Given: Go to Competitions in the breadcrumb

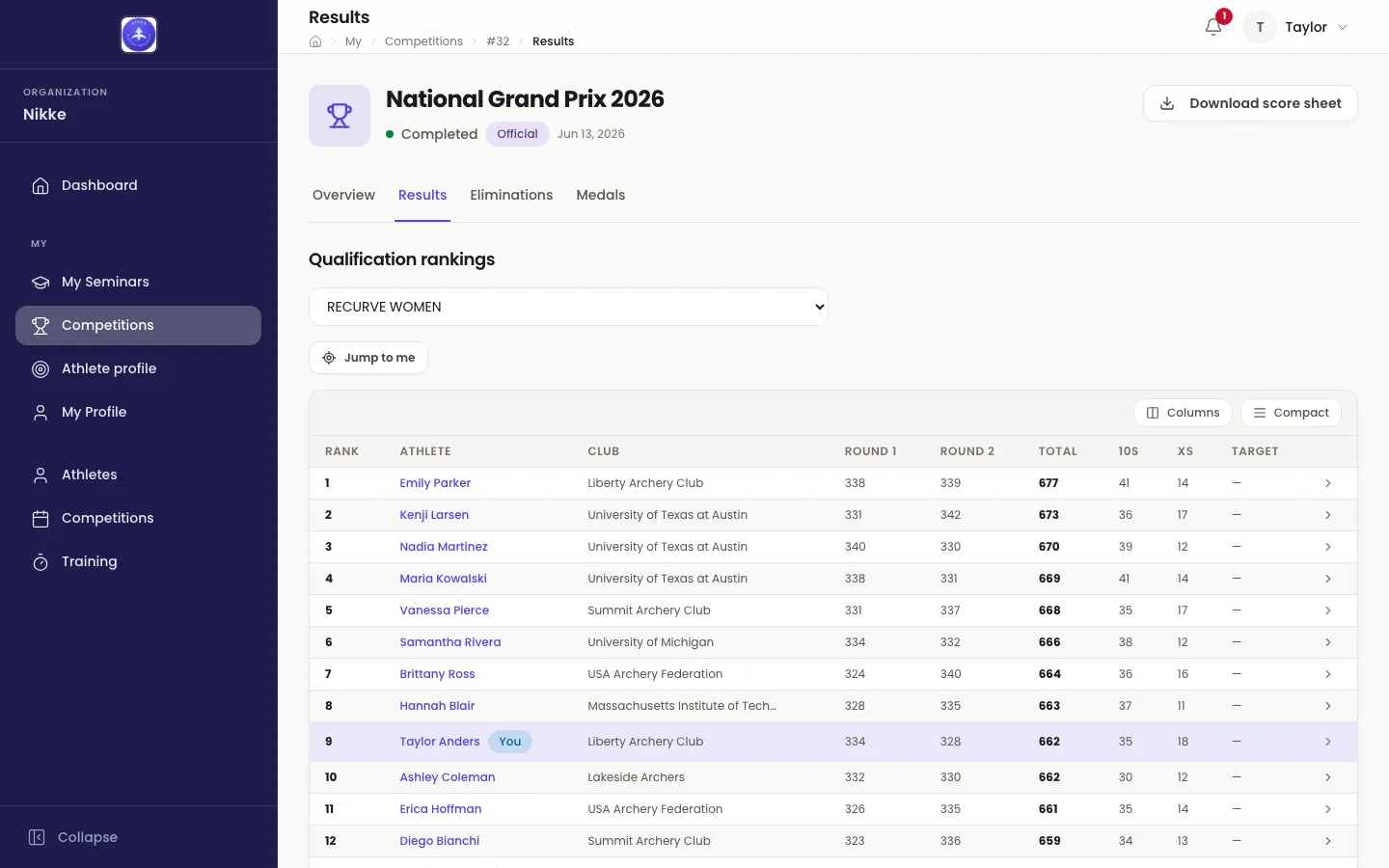Looking at the screenshot, I should point(423,41).
